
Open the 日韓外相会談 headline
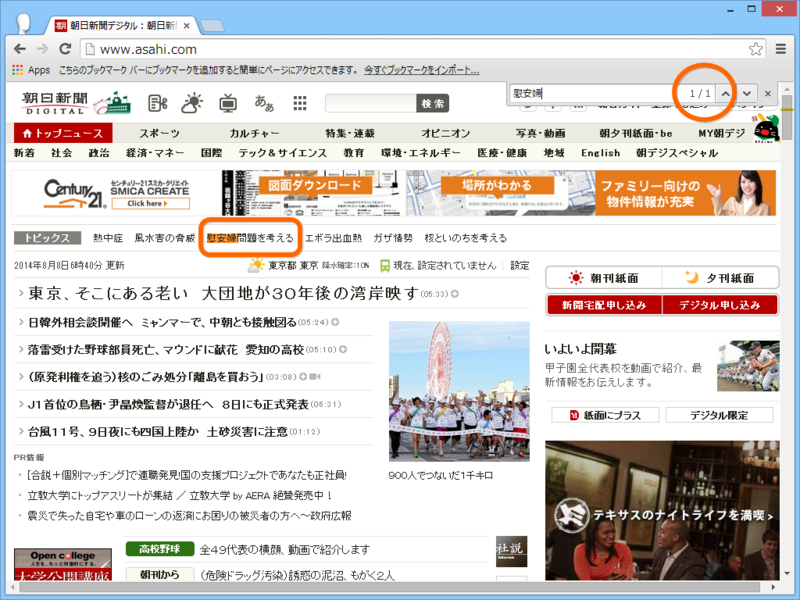162,322
